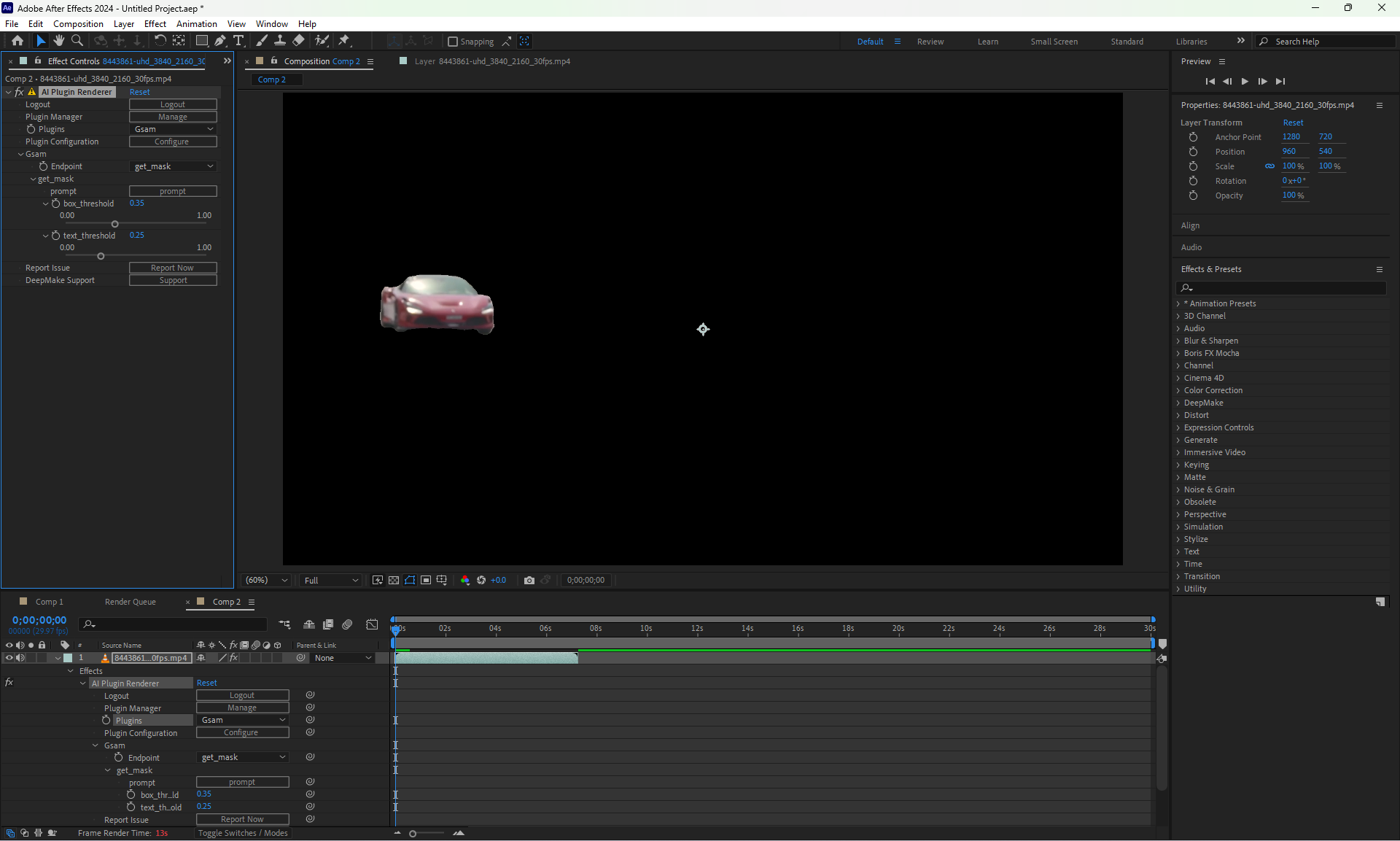Open the Composition menu

pyautogui.click(x=78, y=23)
